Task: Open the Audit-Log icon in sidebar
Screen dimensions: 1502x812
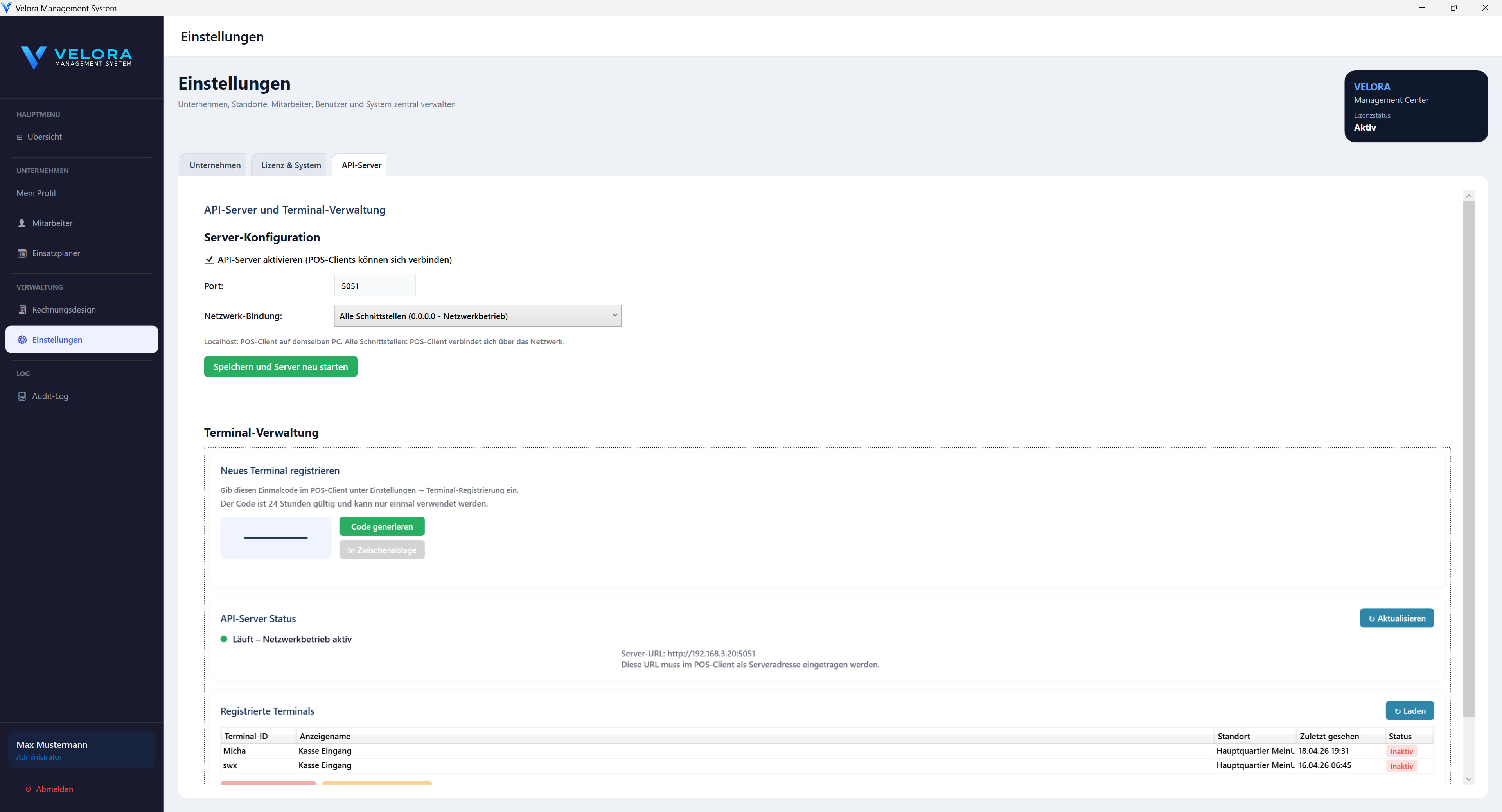Action: pyautogui.click(x=22, y=396)
